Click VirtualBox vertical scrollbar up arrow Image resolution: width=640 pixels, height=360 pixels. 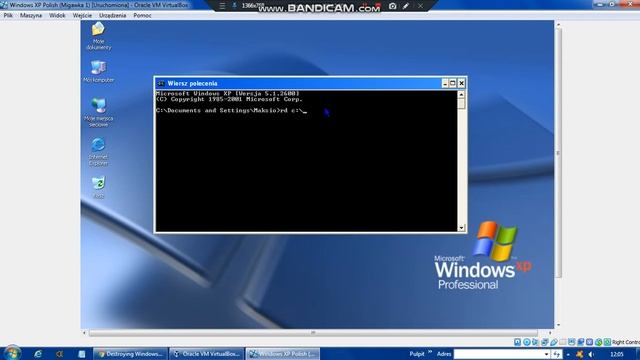(558, 25)
